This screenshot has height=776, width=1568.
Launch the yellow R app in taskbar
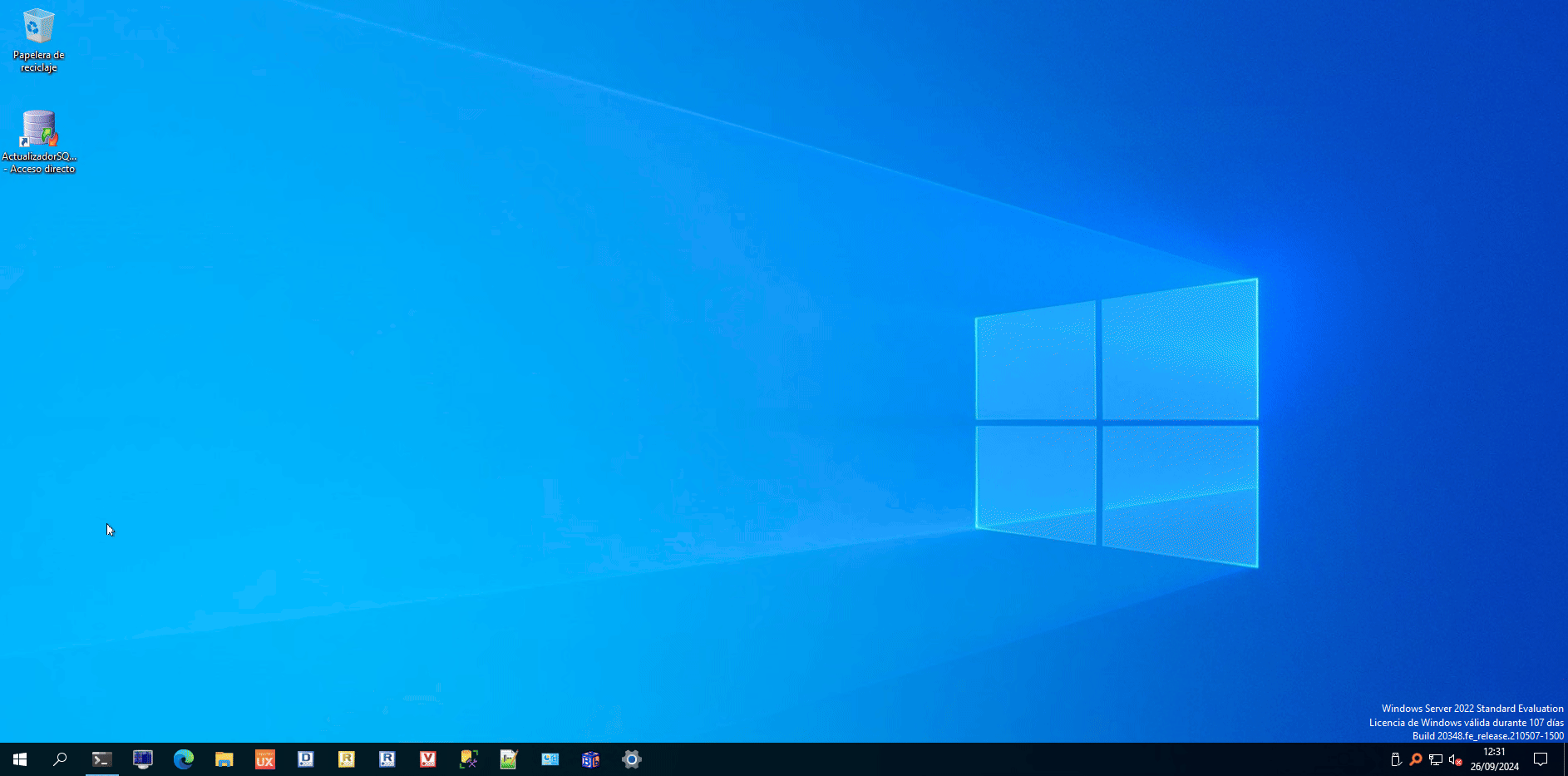[x=347, y=759]
